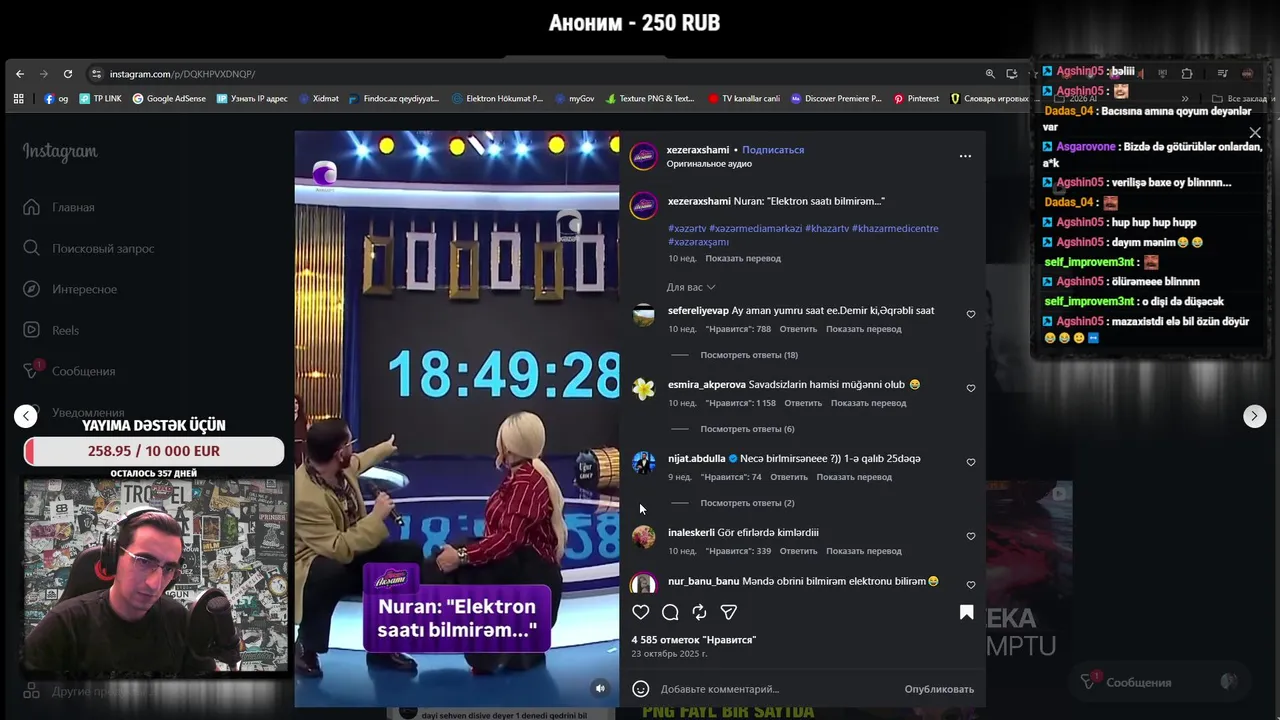Like sefereliyevap's comment

971,314
